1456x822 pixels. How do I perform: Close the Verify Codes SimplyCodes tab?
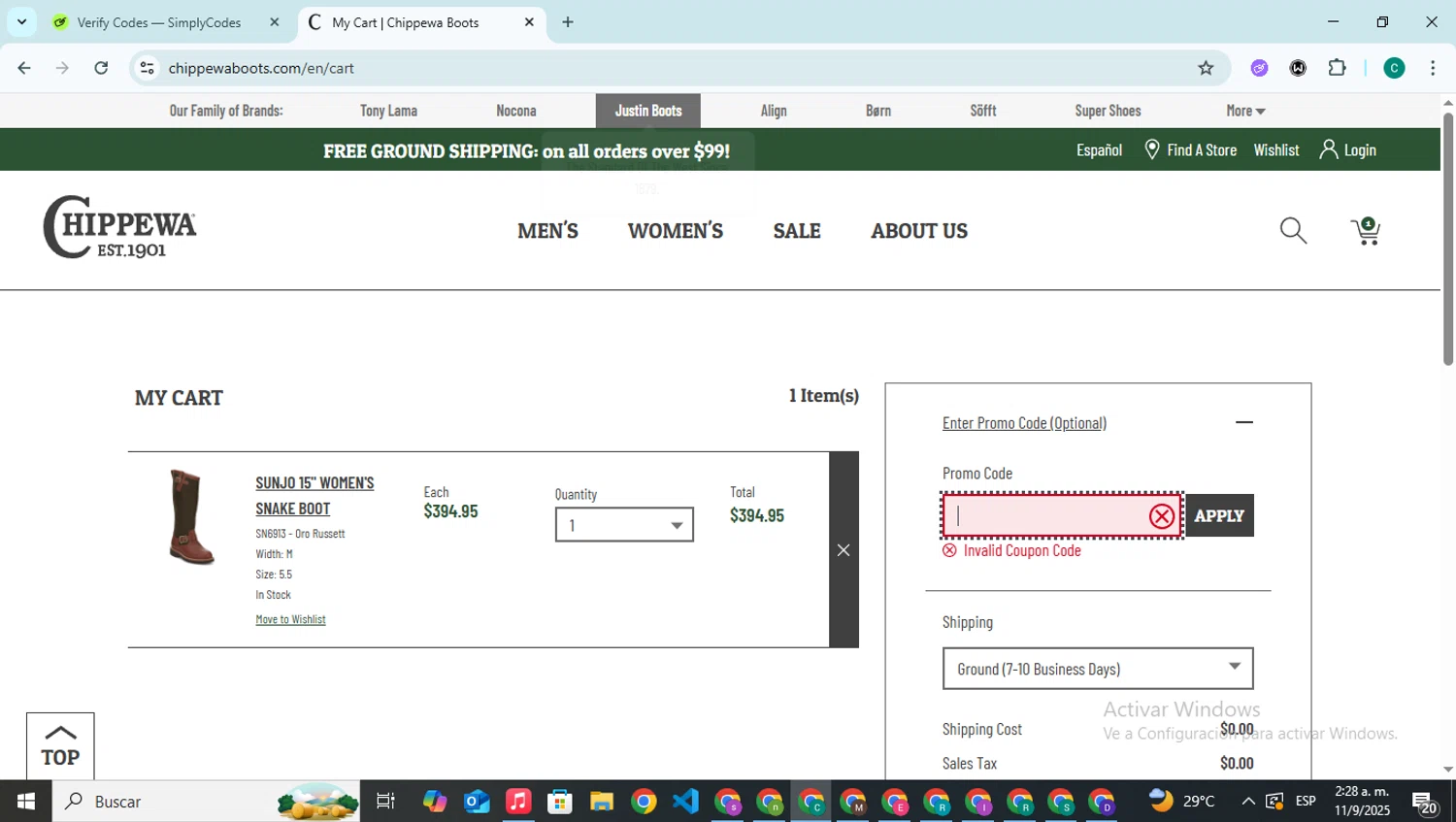point(275,22)
